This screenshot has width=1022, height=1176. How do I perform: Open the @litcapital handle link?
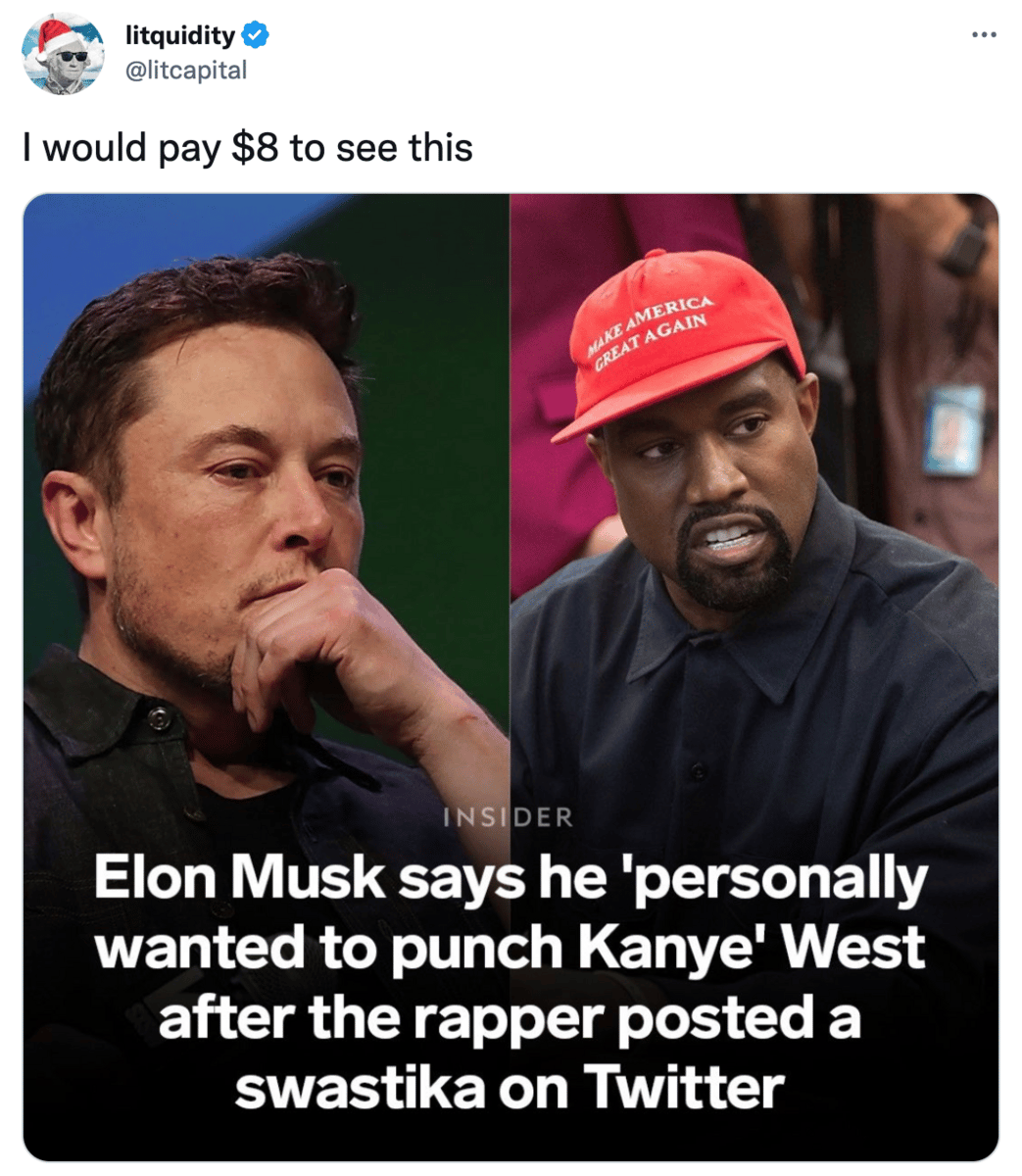click(x=186, y=71)
